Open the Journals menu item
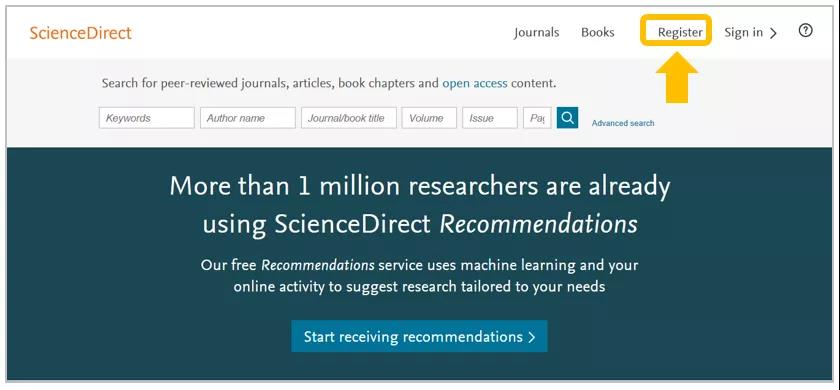 [536, 33]
